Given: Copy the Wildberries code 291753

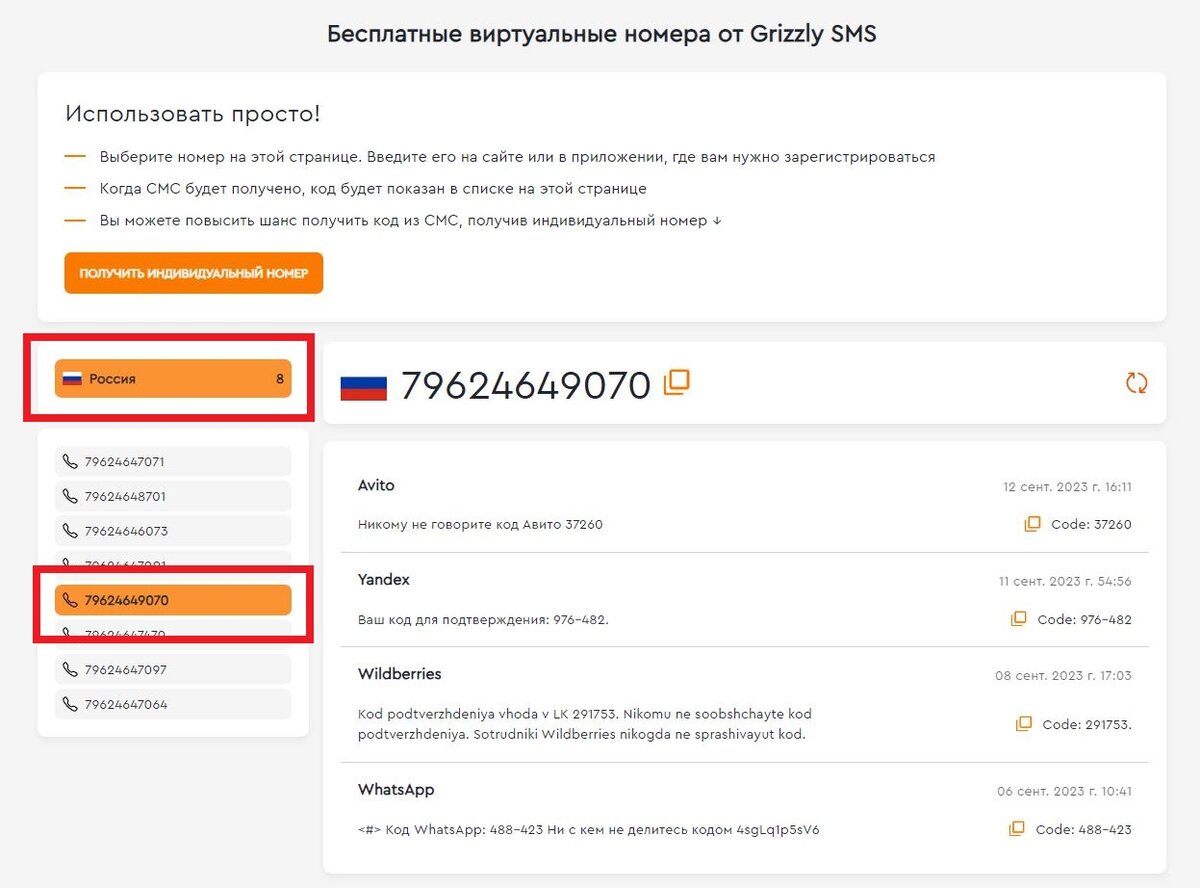Looking at the screenshot, I should coord(1023,724).
